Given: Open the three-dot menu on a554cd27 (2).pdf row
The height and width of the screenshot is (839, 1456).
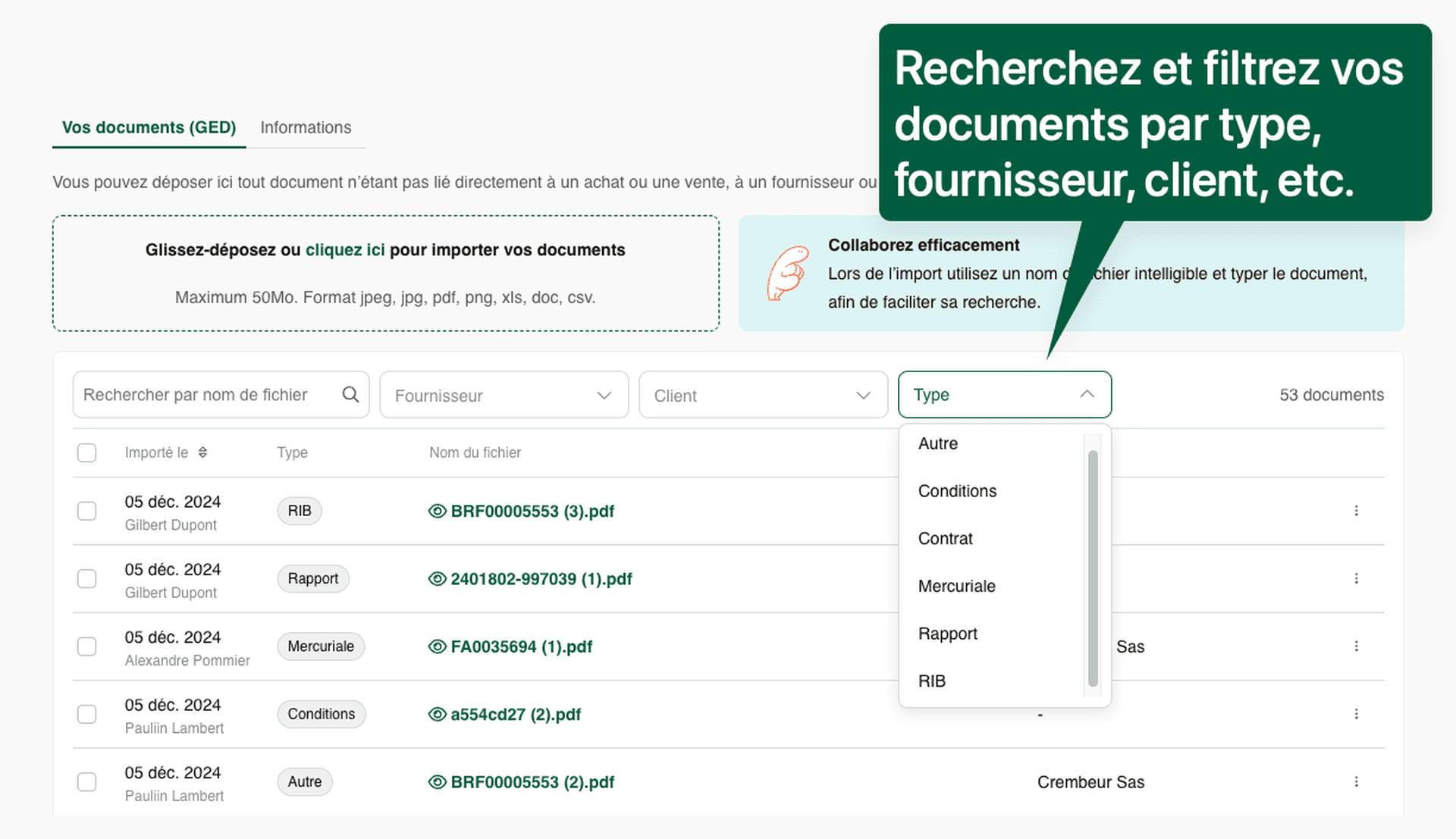Looking at the screenshot, I should tap(1357, 713).
